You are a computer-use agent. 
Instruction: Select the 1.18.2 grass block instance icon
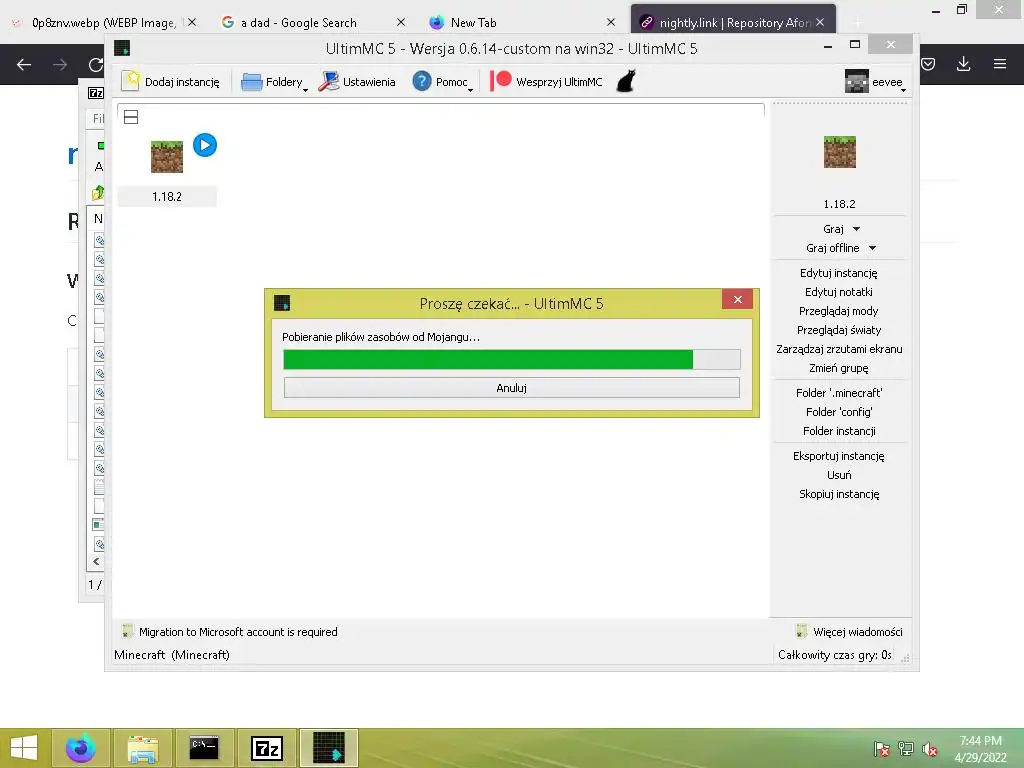click(x=167, y=157)
